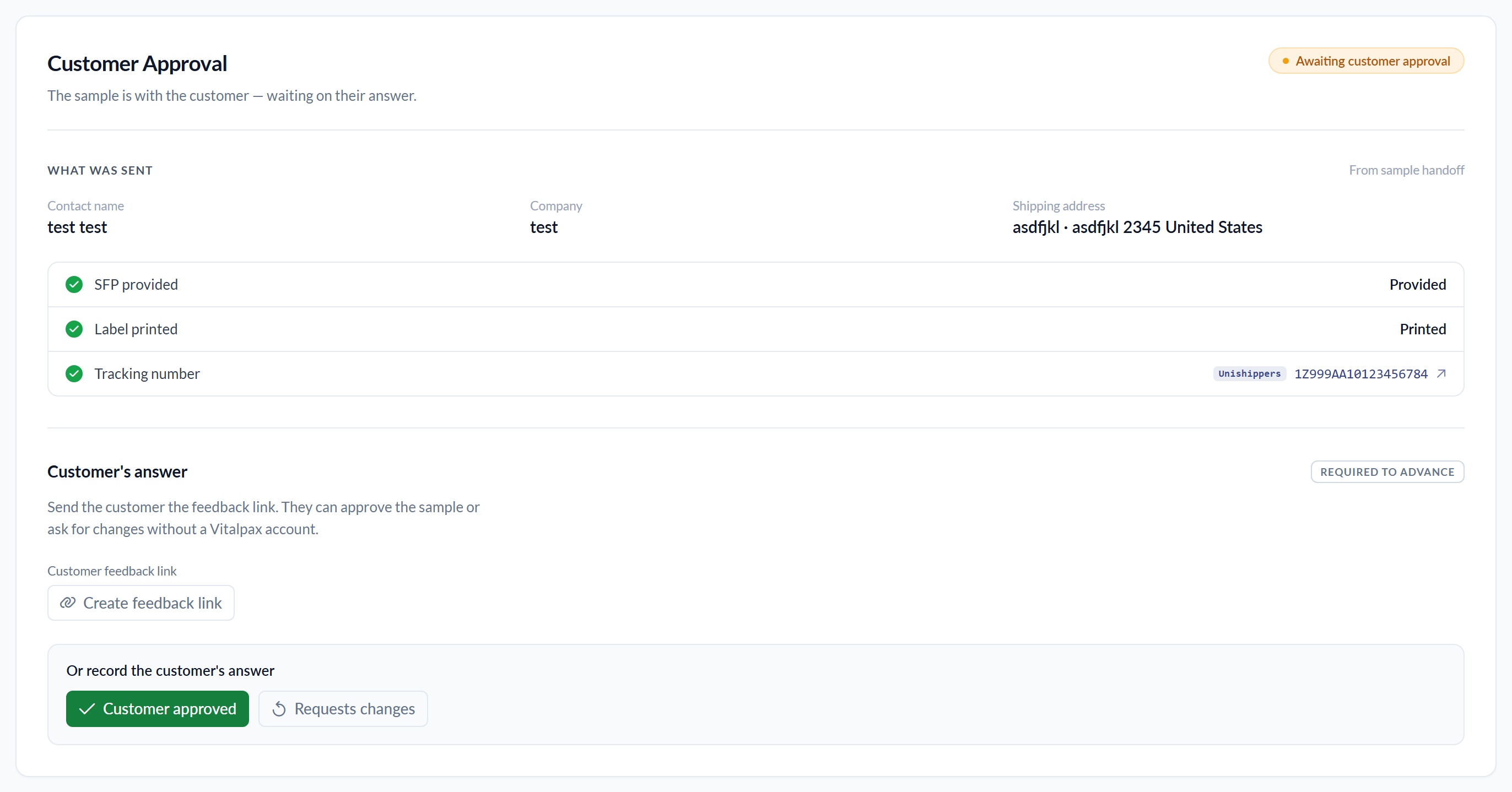The image size is (1512, 792).
Task: Select the shipping address asdfjkl 2345 United States
Action: pyautogui.click(x=1137, y=227)
